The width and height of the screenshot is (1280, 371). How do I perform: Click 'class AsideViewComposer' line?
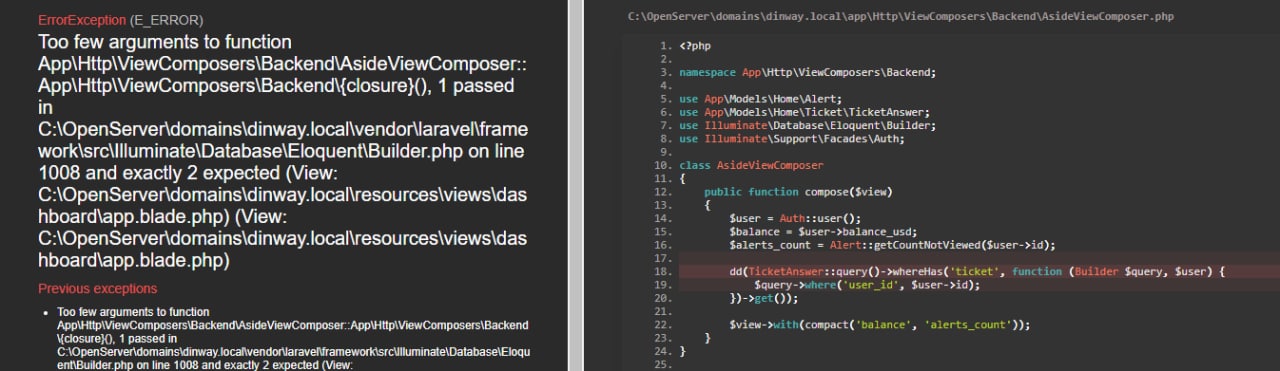coord(751,164)
